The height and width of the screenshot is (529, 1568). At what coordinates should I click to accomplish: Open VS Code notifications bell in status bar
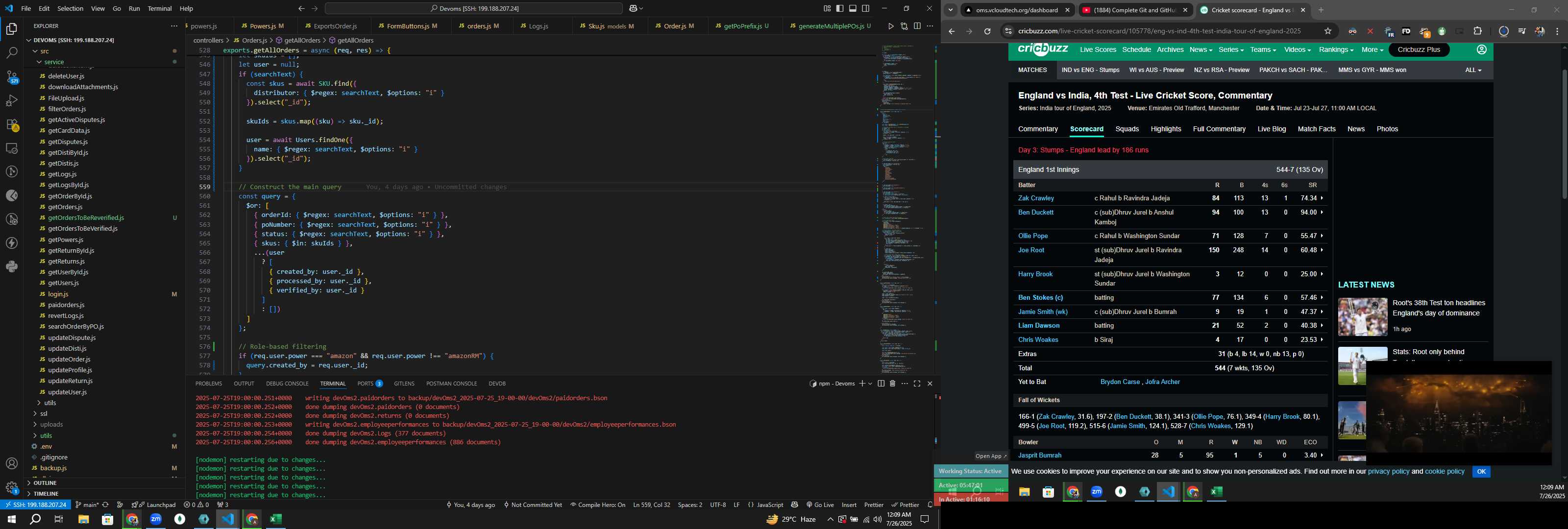[x=930, y=505]
